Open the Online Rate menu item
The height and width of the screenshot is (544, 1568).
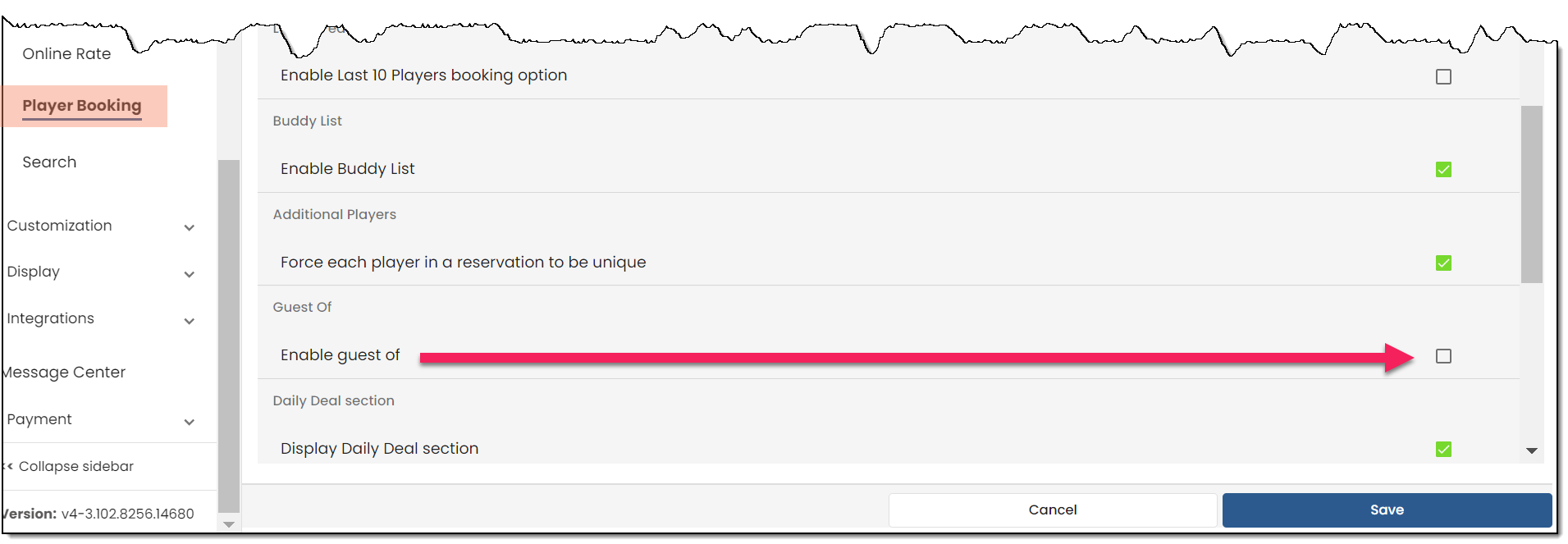coord(66,53)
